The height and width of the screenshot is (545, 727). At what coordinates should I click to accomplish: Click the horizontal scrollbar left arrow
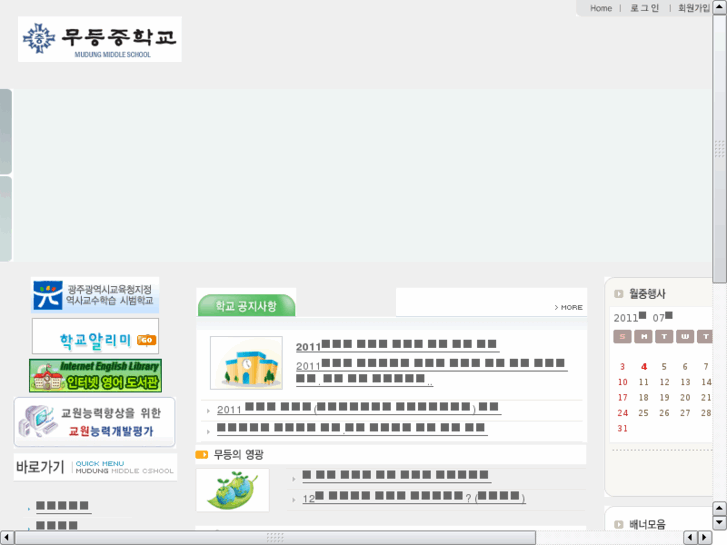(x=6, y=537)
